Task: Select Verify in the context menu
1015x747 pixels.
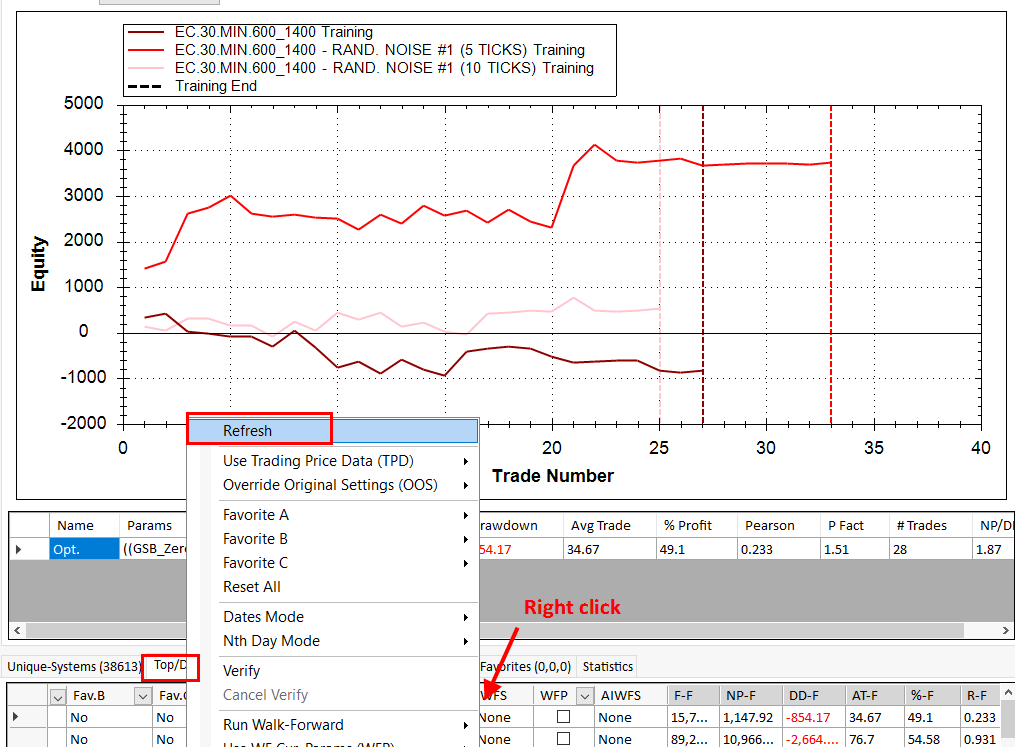Action: tap(242, 671)
